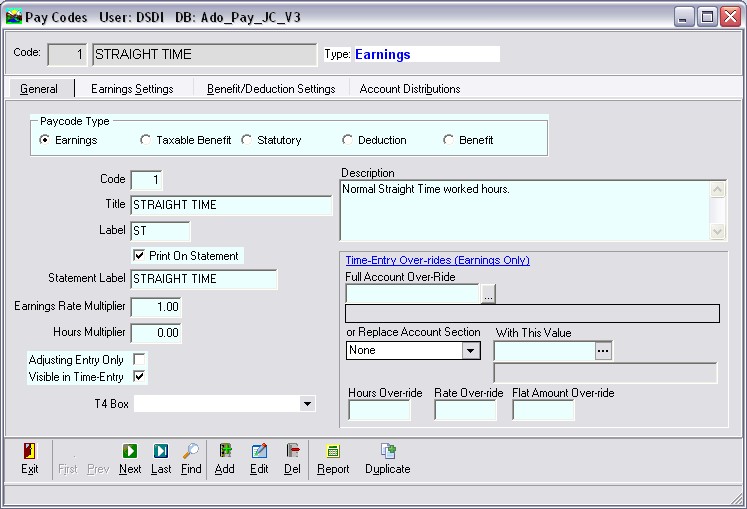Maximize the Pay Codes window
The image size is (747, 509).
pos(707,17)
